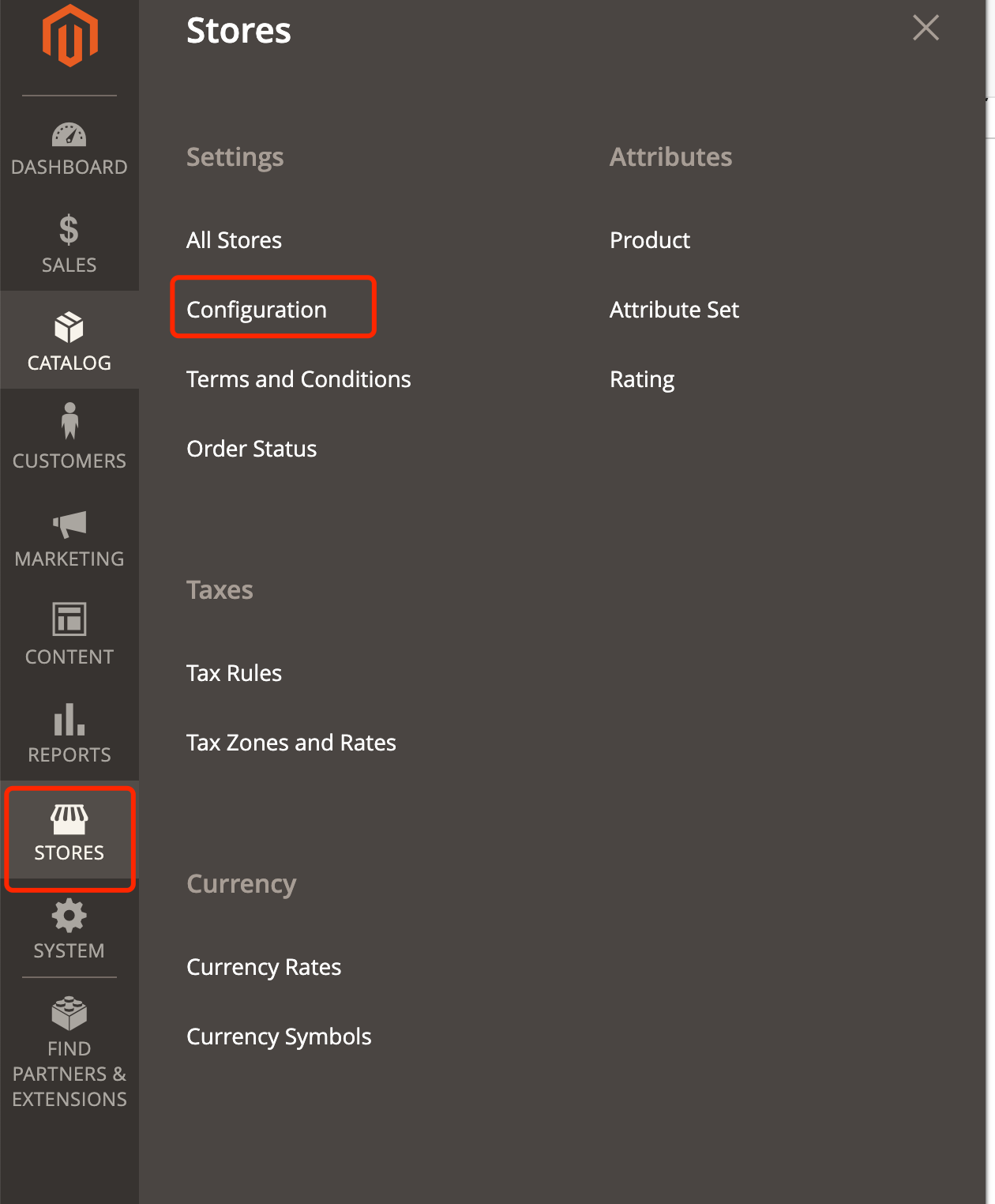Open Terms and Conditions settings
The width and height of the screenshot is (995, 1204).
(x=298, y=379)
